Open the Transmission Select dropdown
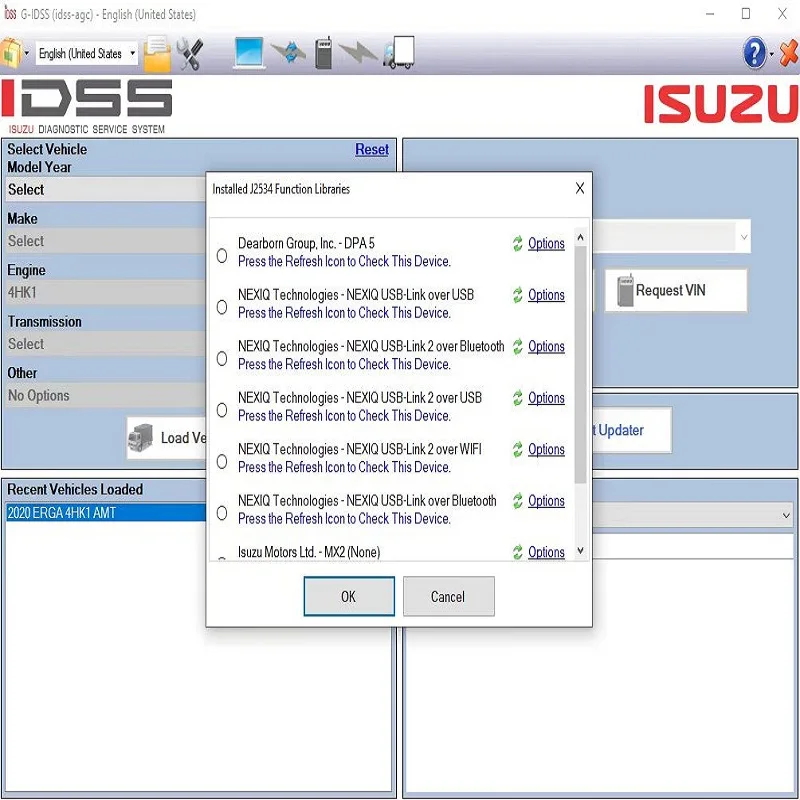800x800 pixels. [106, 344]
